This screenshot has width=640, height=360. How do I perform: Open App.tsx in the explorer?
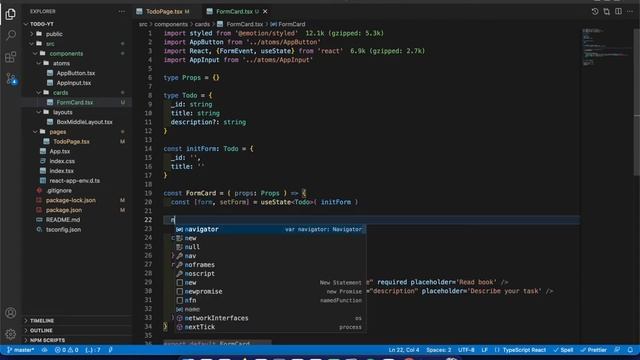[60, 151]
